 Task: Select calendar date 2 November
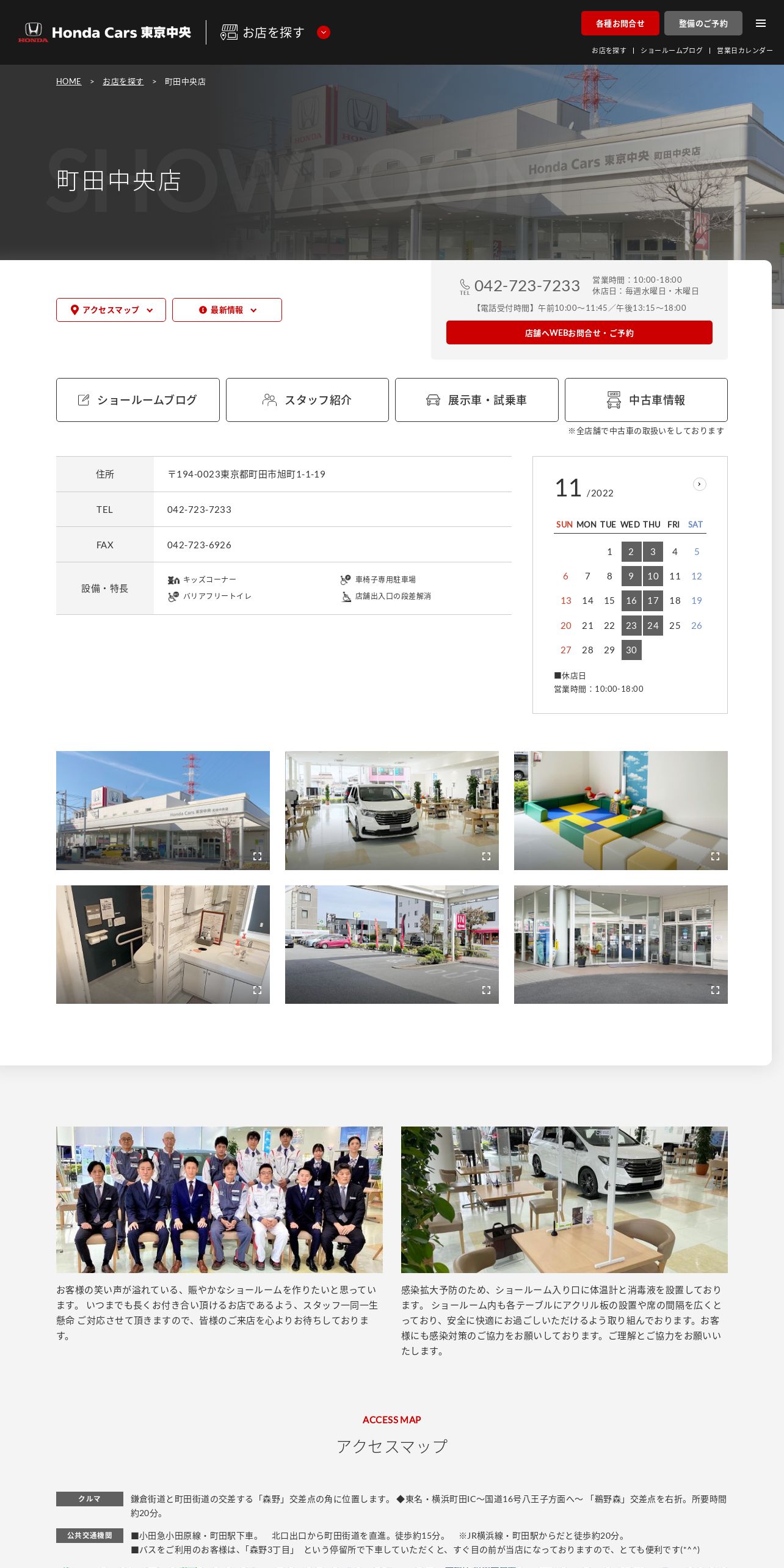point(631,552)
